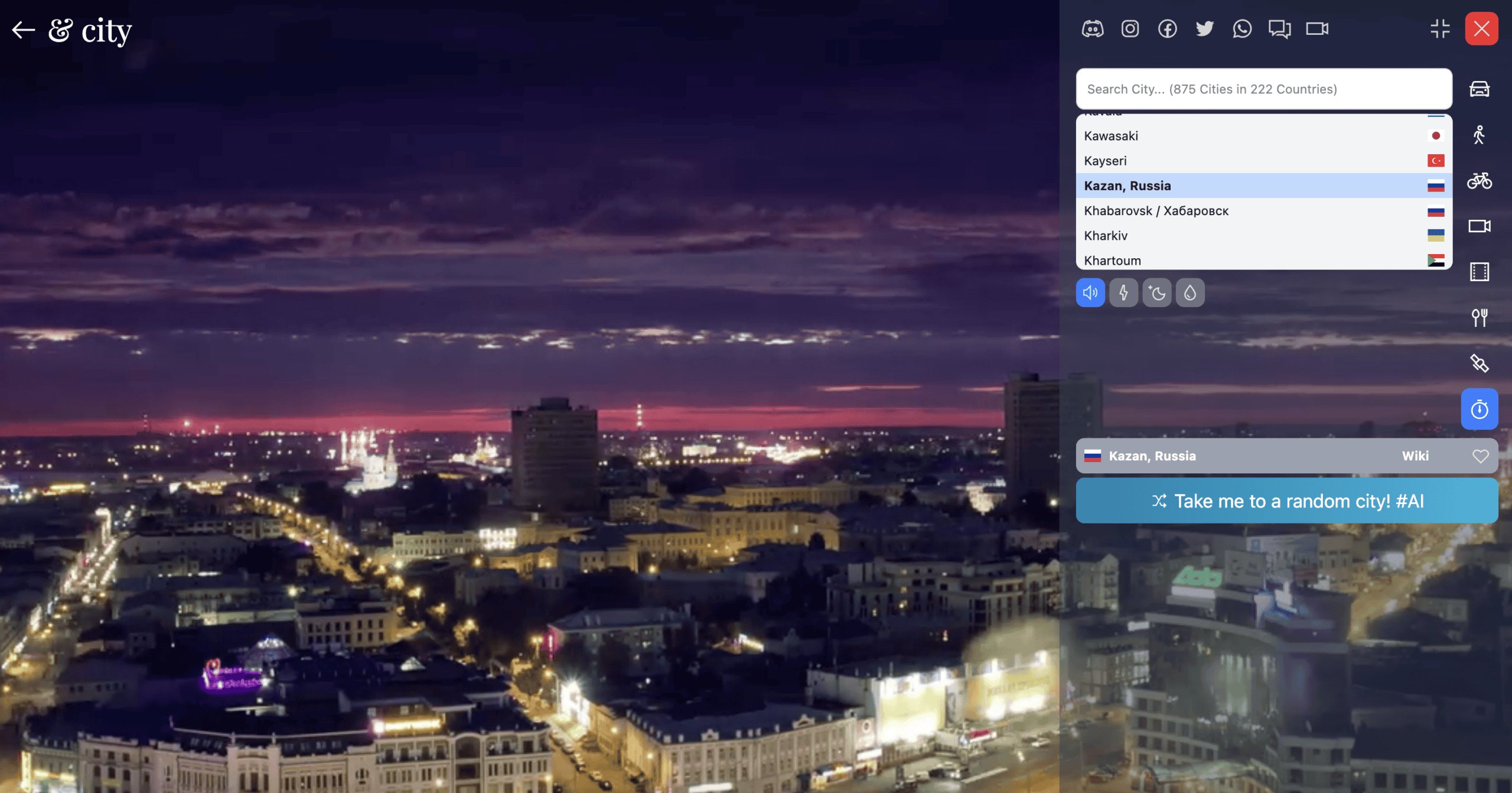1512x793 pixels.
Task: Open the satellite view icon
Action: (1479, 363)
